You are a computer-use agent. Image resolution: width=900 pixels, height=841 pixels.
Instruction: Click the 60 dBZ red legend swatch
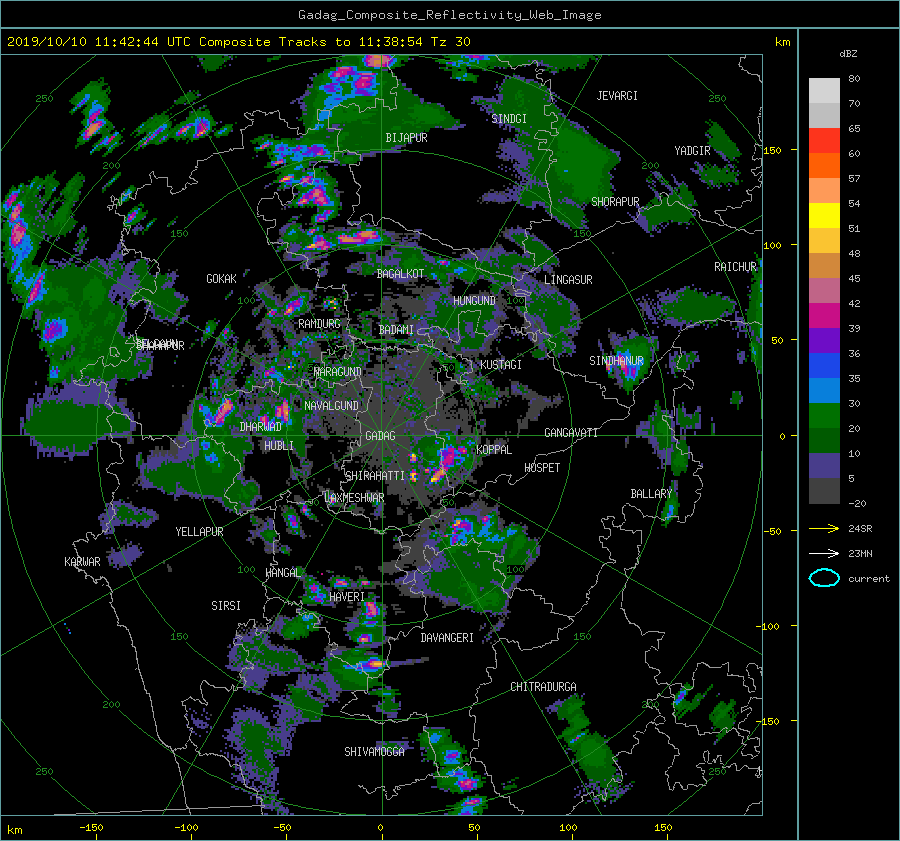coord(824,140)
